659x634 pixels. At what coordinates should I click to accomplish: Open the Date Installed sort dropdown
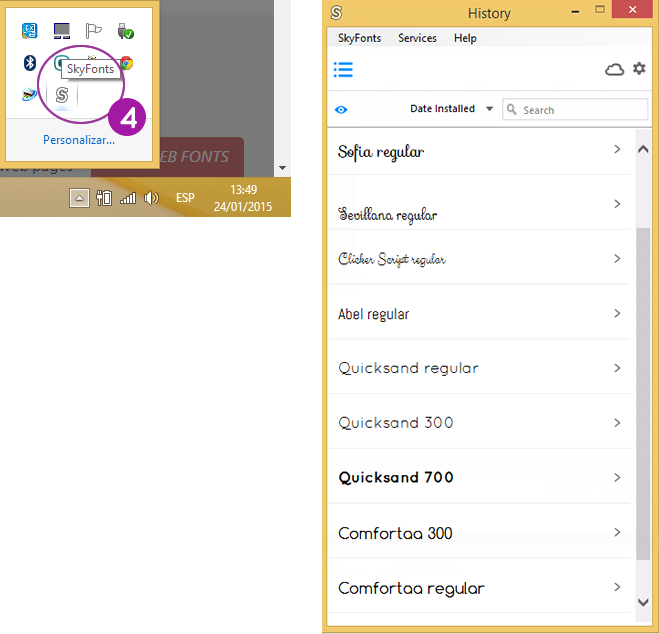pyautogui.click(x=451, y=109)
